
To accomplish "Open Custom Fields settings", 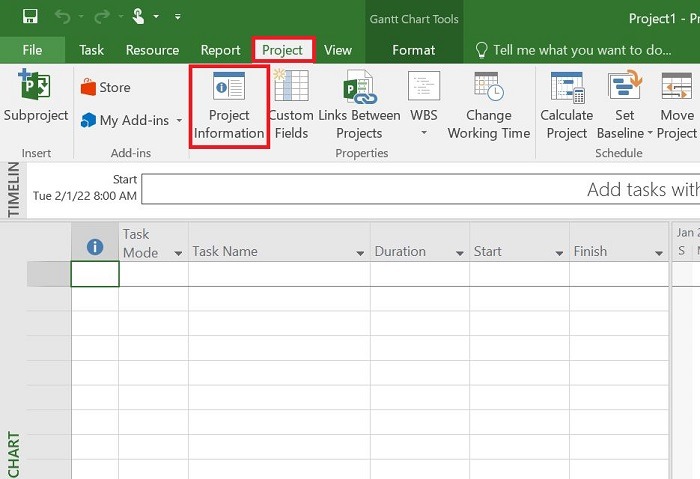I will point(291,105).
